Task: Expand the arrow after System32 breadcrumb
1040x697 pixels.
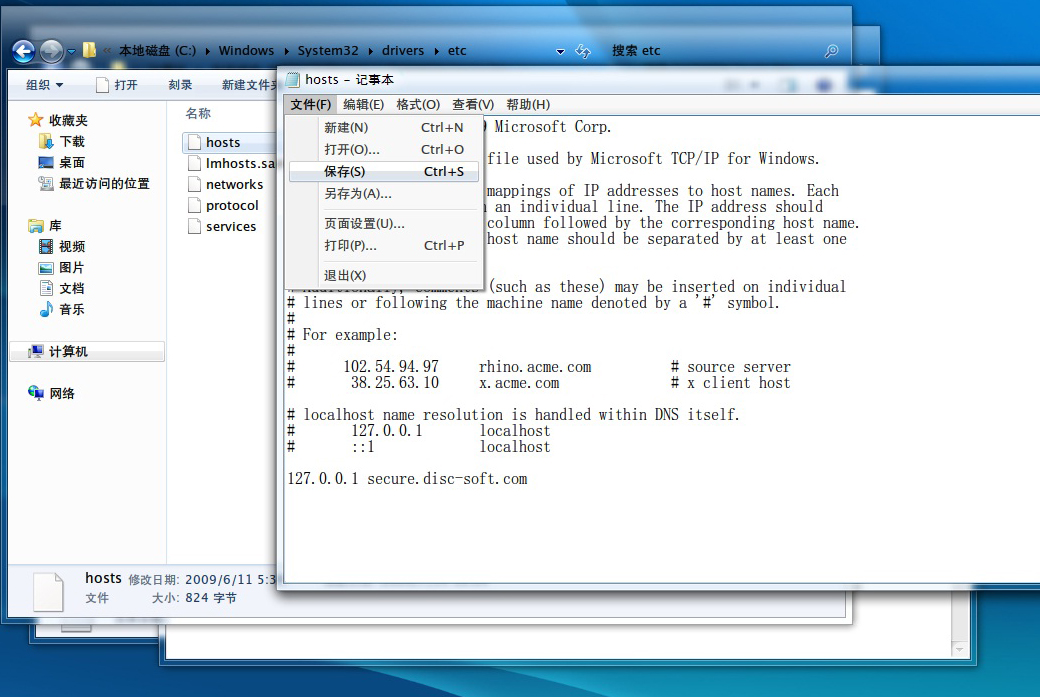Action: click(x=370, y=51)
